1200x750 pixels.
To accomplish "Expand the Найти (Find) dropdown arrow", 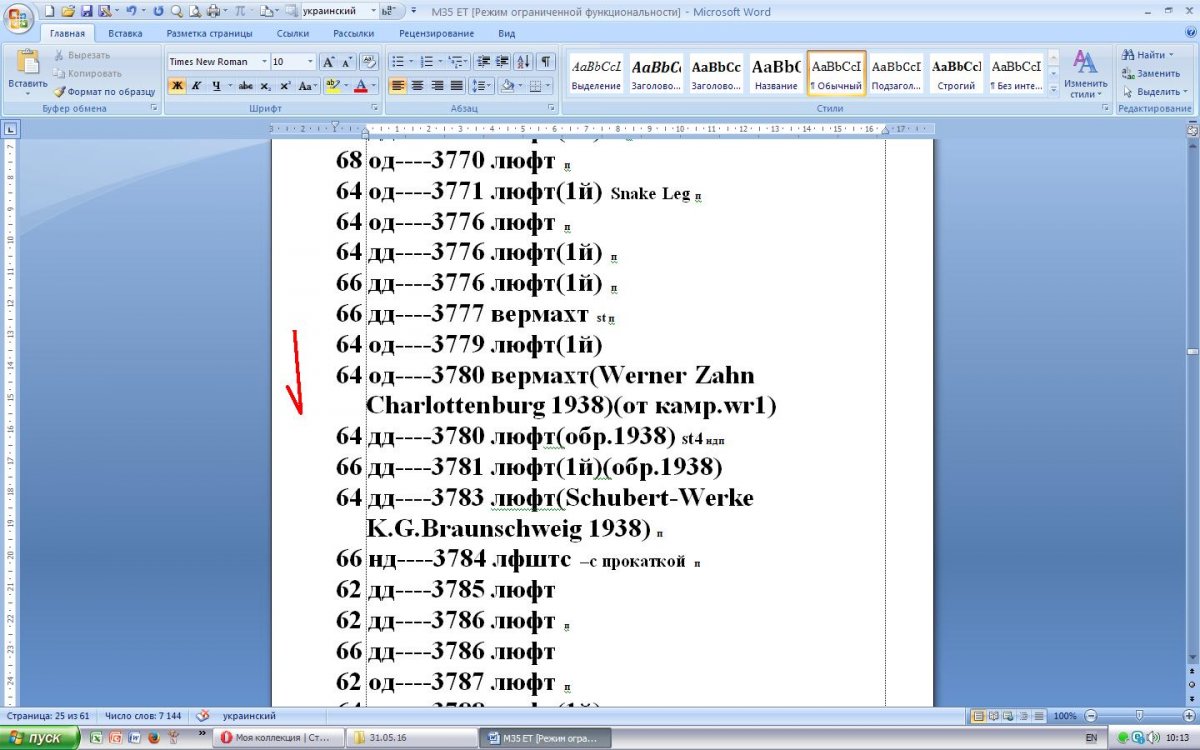I will pyautogui.click(x=1186, y=55).
